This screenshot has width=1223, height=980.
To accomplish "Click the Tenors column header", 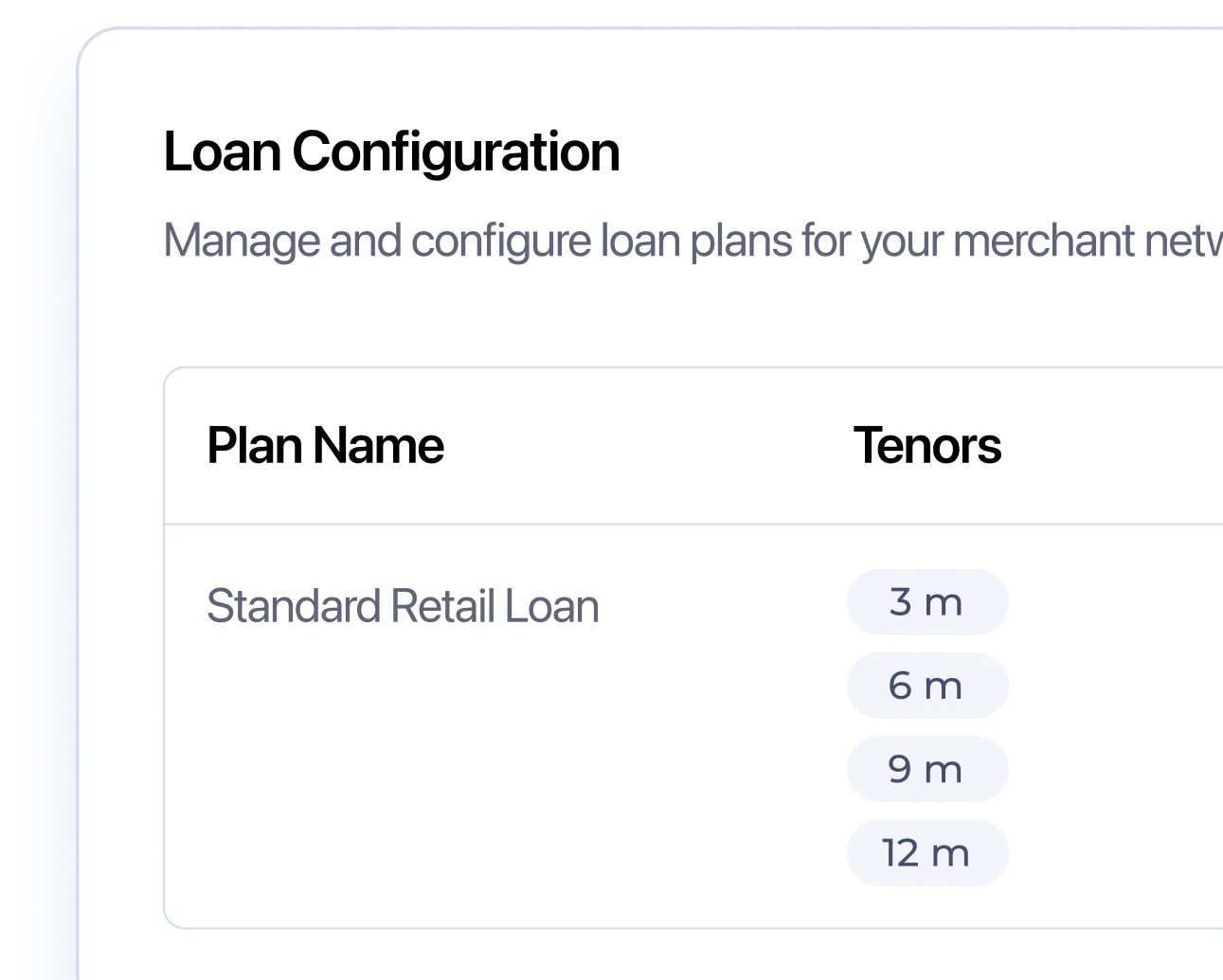I will tap(926, 446).
